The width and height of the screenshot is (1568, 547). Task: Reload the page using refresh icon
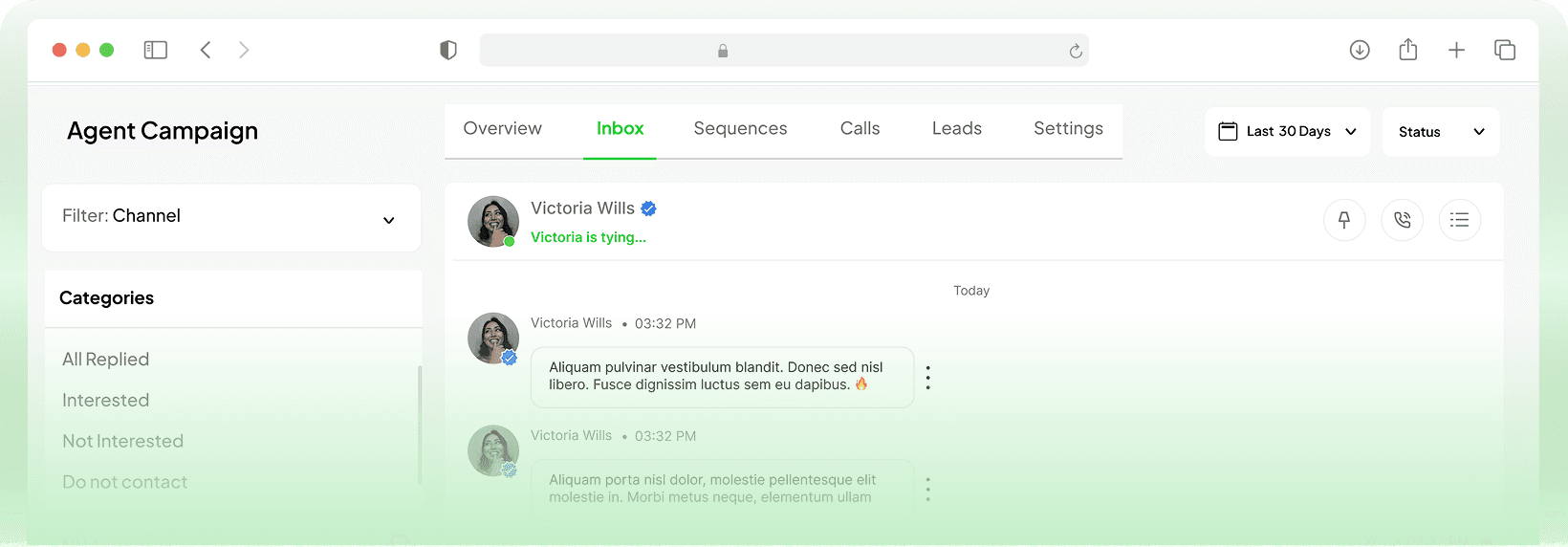click(1076, 52)
